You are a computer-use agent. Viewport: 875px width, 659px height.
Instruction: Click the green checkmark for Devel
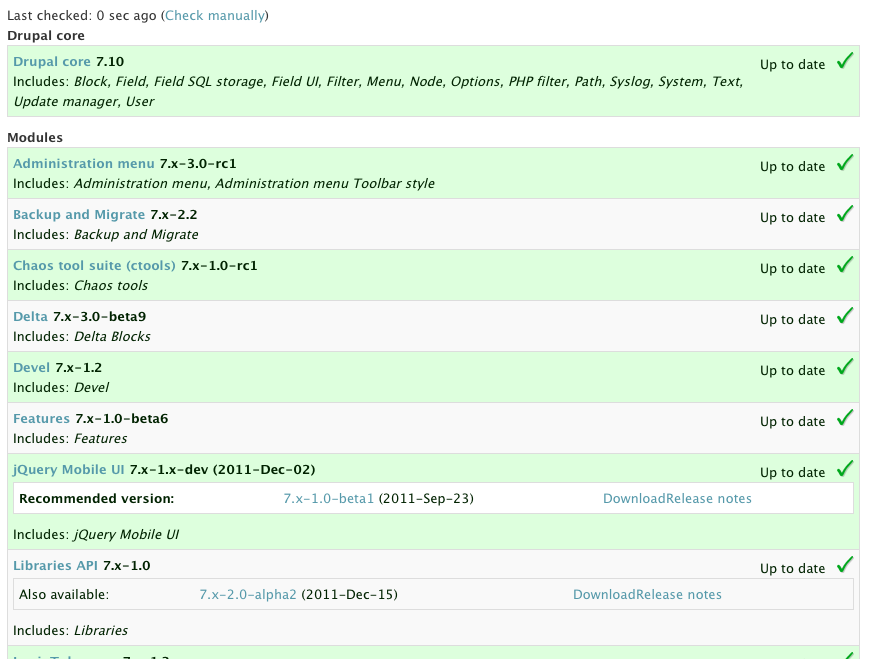click(x=845, y=367)
